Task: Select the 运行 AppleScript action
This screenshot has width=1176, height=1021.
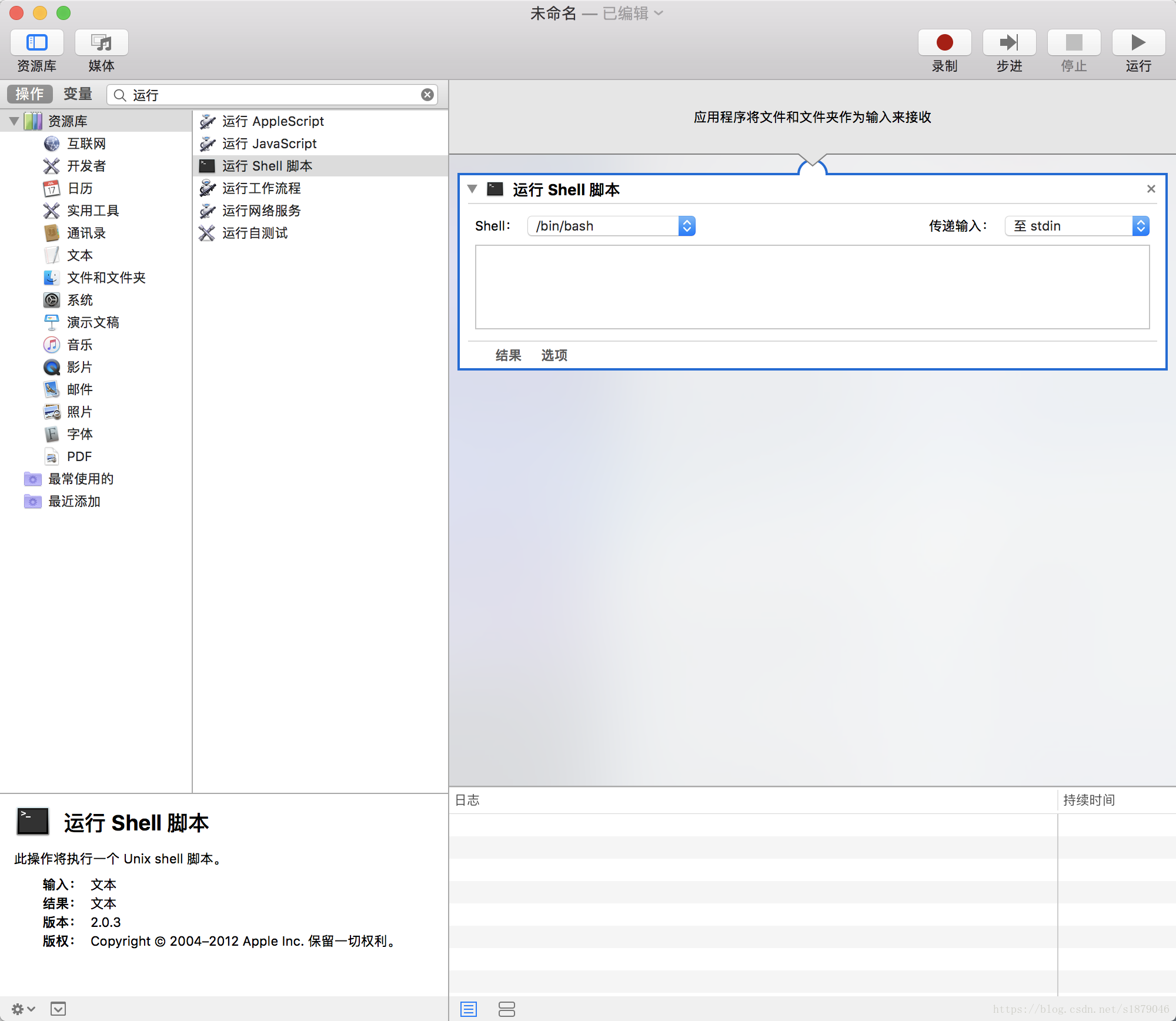Action: pyautogui.click(x=320, y=121)
